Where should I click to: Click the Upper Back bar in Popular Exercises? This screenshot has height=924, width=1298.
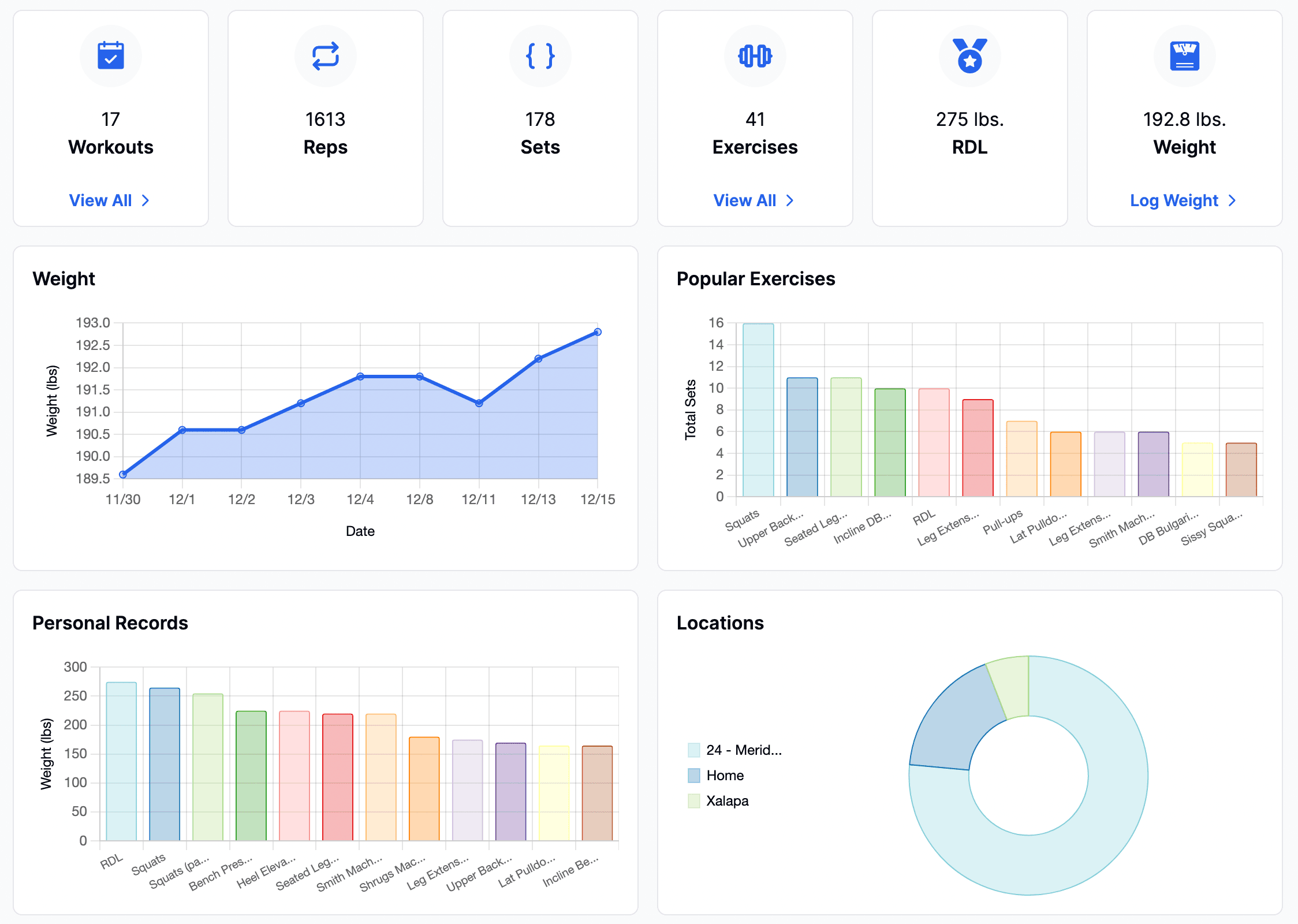(802, 437)
